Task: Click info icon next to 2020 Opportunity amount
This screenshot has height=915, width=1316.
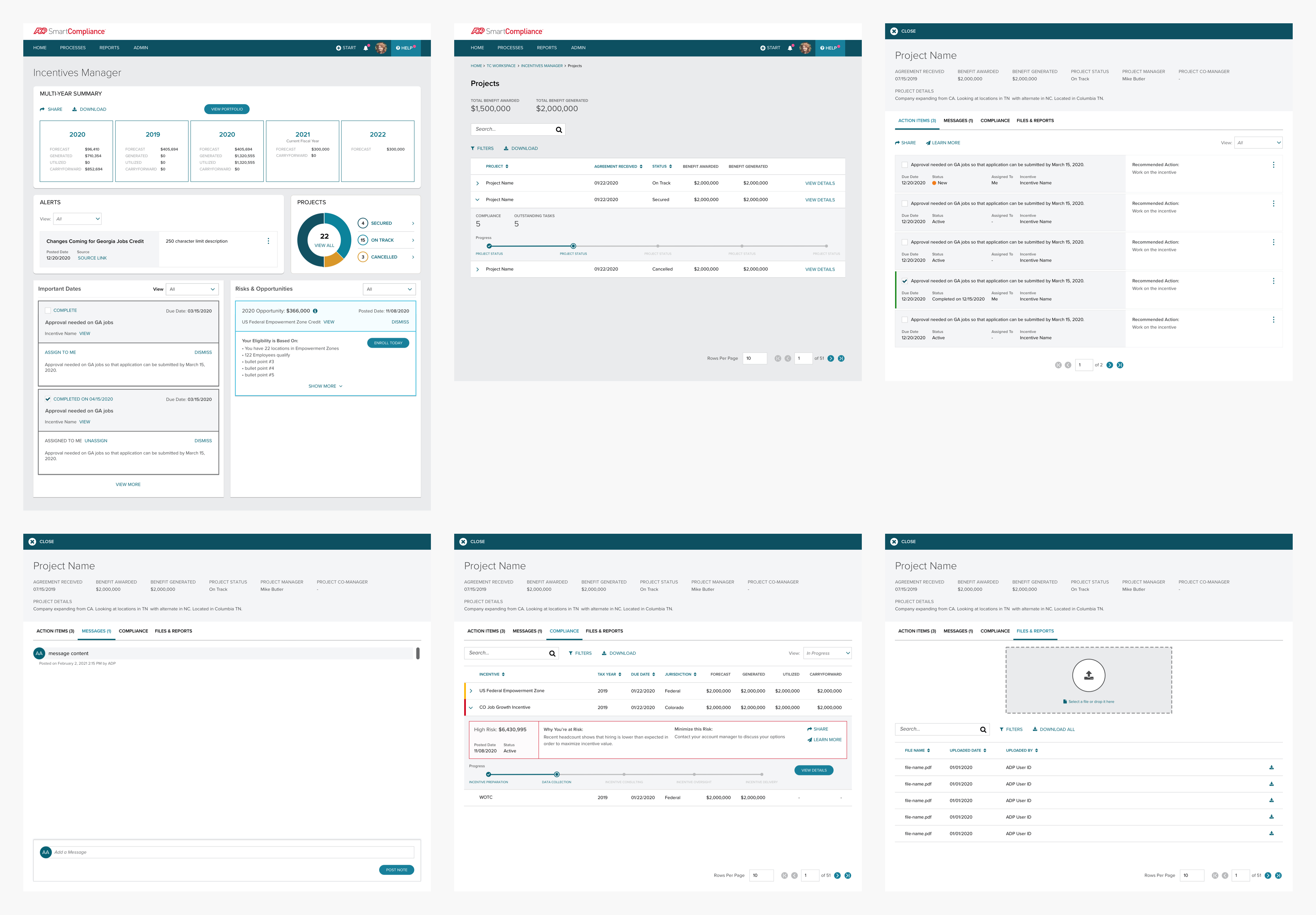Action: click(x=315, y=311)
